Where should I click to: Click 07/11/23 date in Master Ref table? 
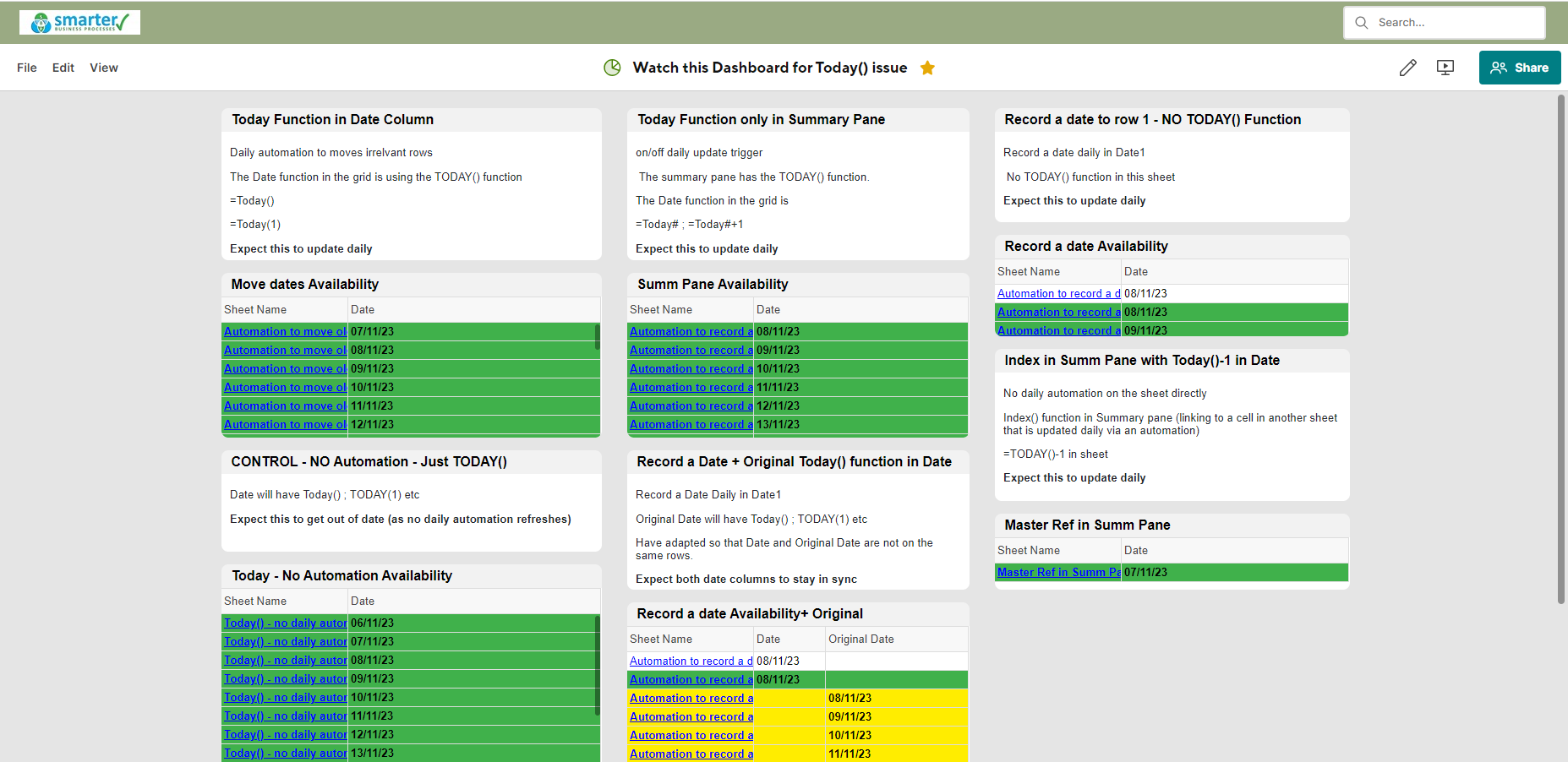point(1145,573)
